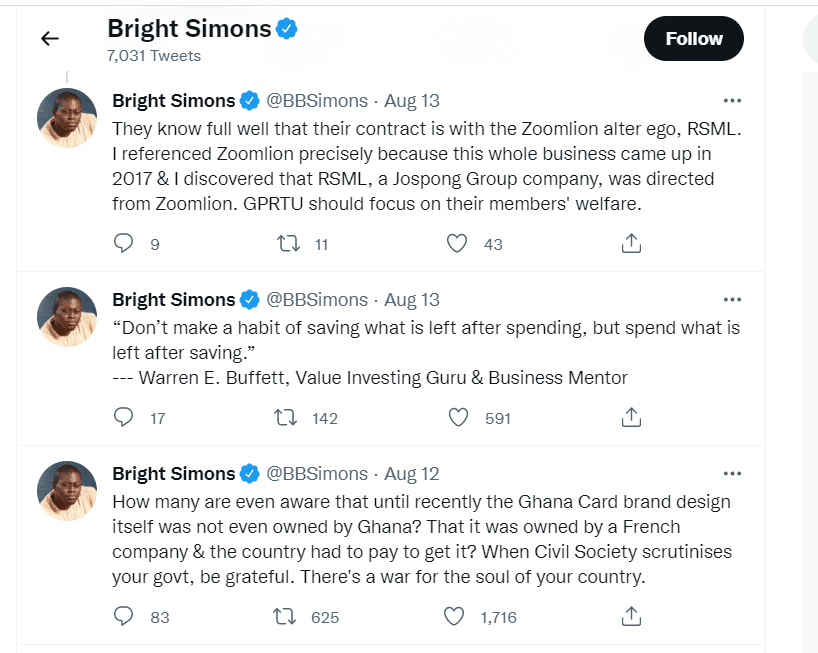Open more options on Buffett quote tweet

click(x=732, y=300)
